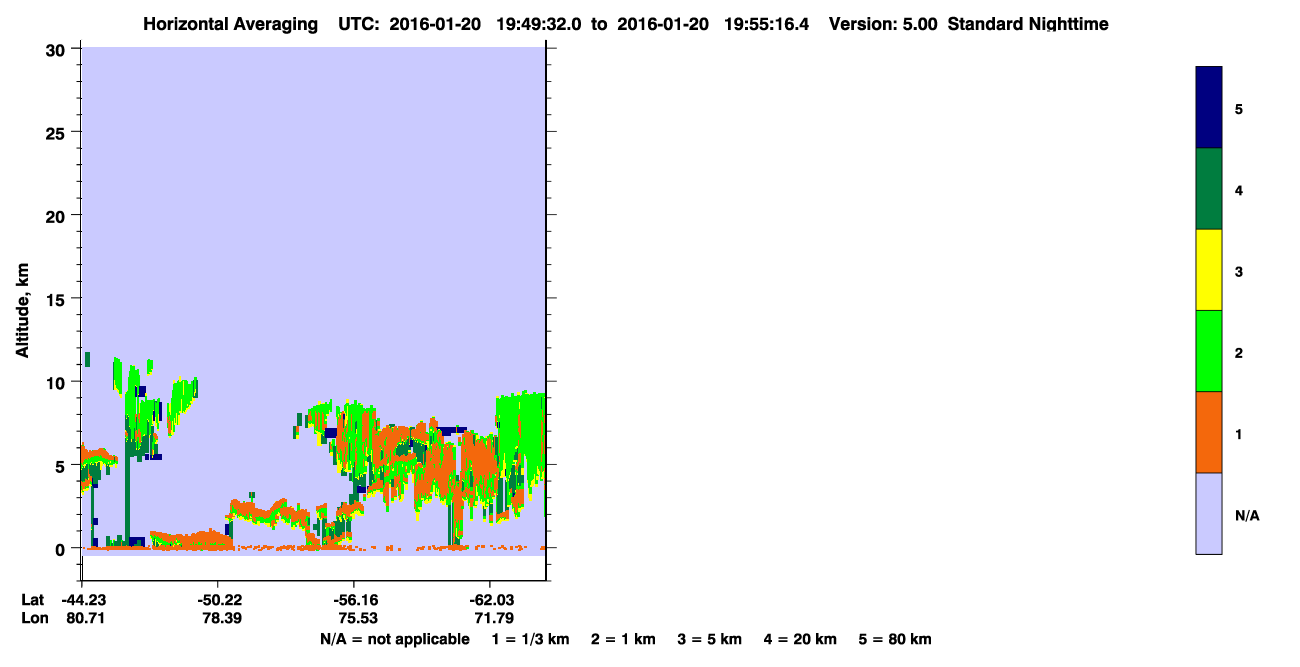Click the y-axis tick label 20
This screenshot has height=667, width=1300.
click(x=58, y=216)
